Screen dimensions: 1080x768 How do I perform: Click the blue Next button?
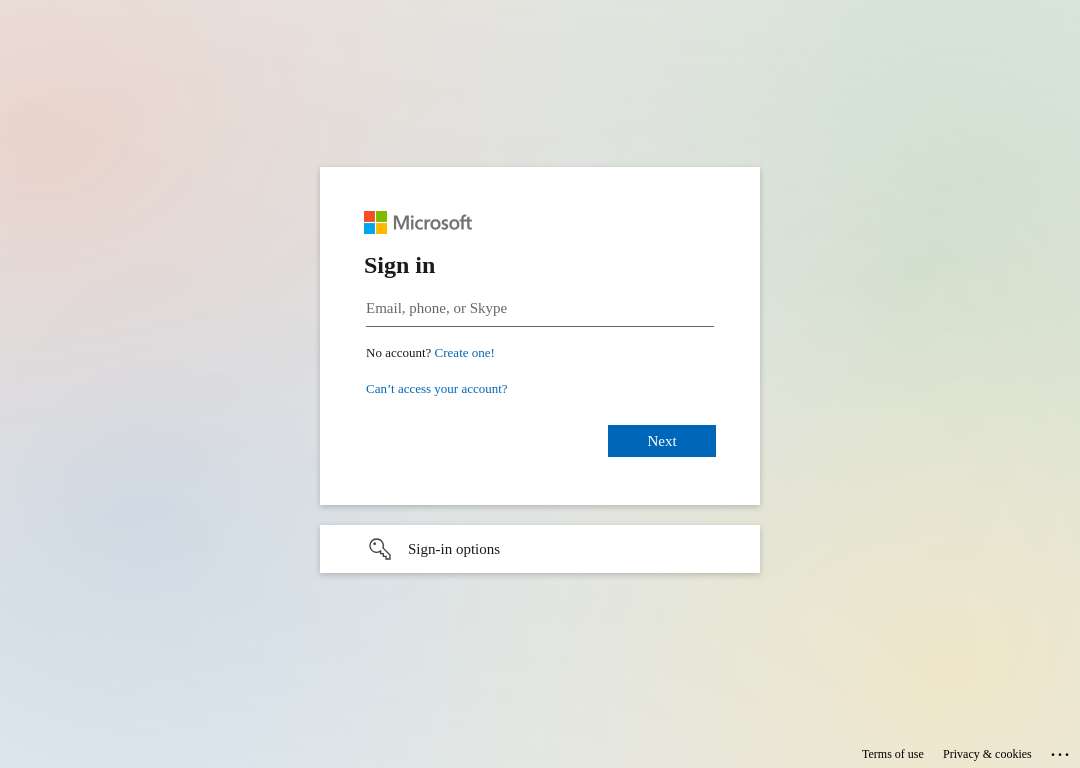point(662,441)
